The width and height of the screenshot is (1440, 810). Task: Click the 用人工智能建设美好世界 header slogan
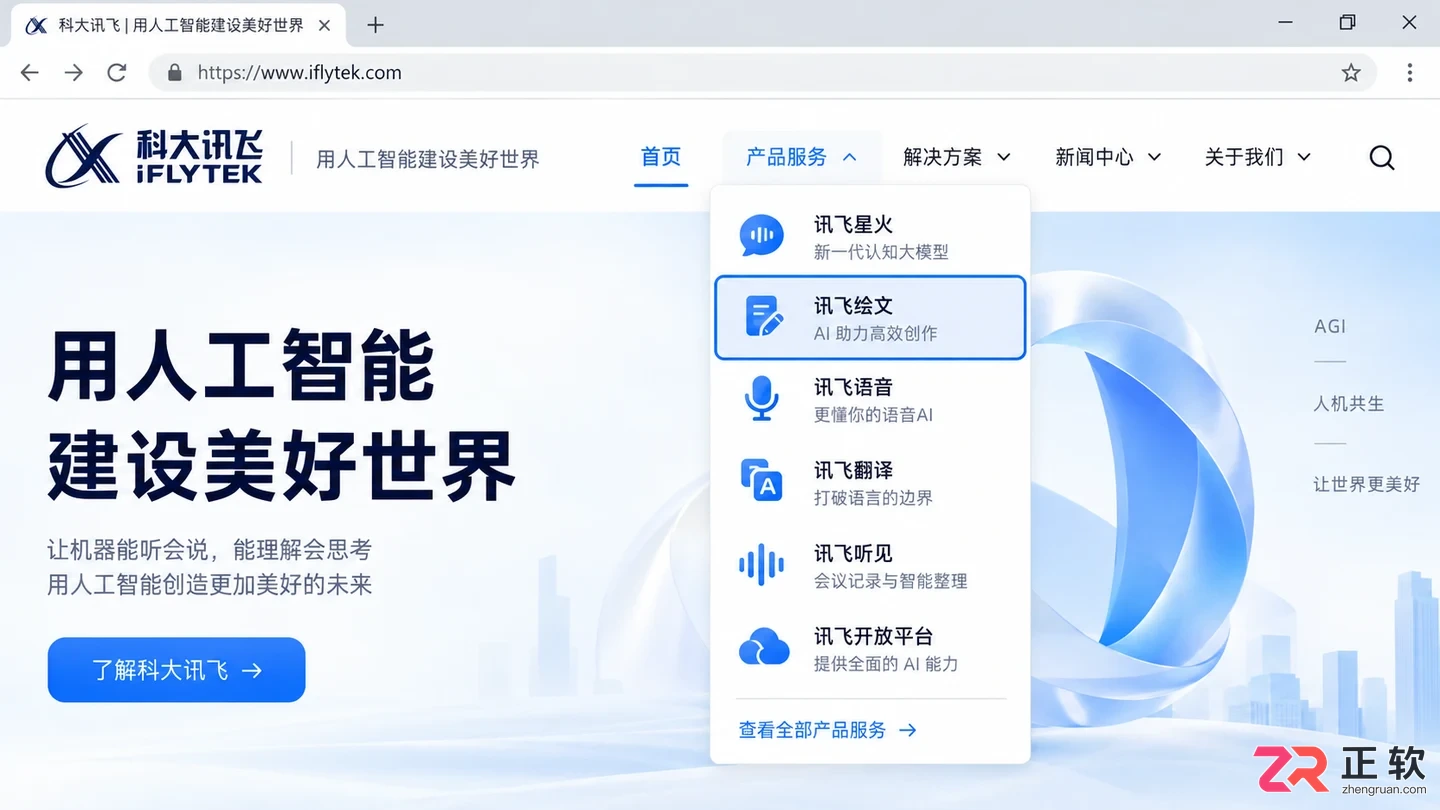[428, 159]
